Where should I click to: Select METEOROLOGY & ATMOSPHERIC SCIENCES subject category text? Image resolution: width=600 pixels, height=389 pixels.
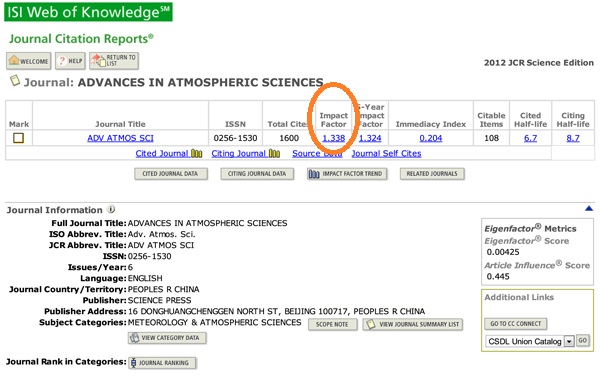214,322
